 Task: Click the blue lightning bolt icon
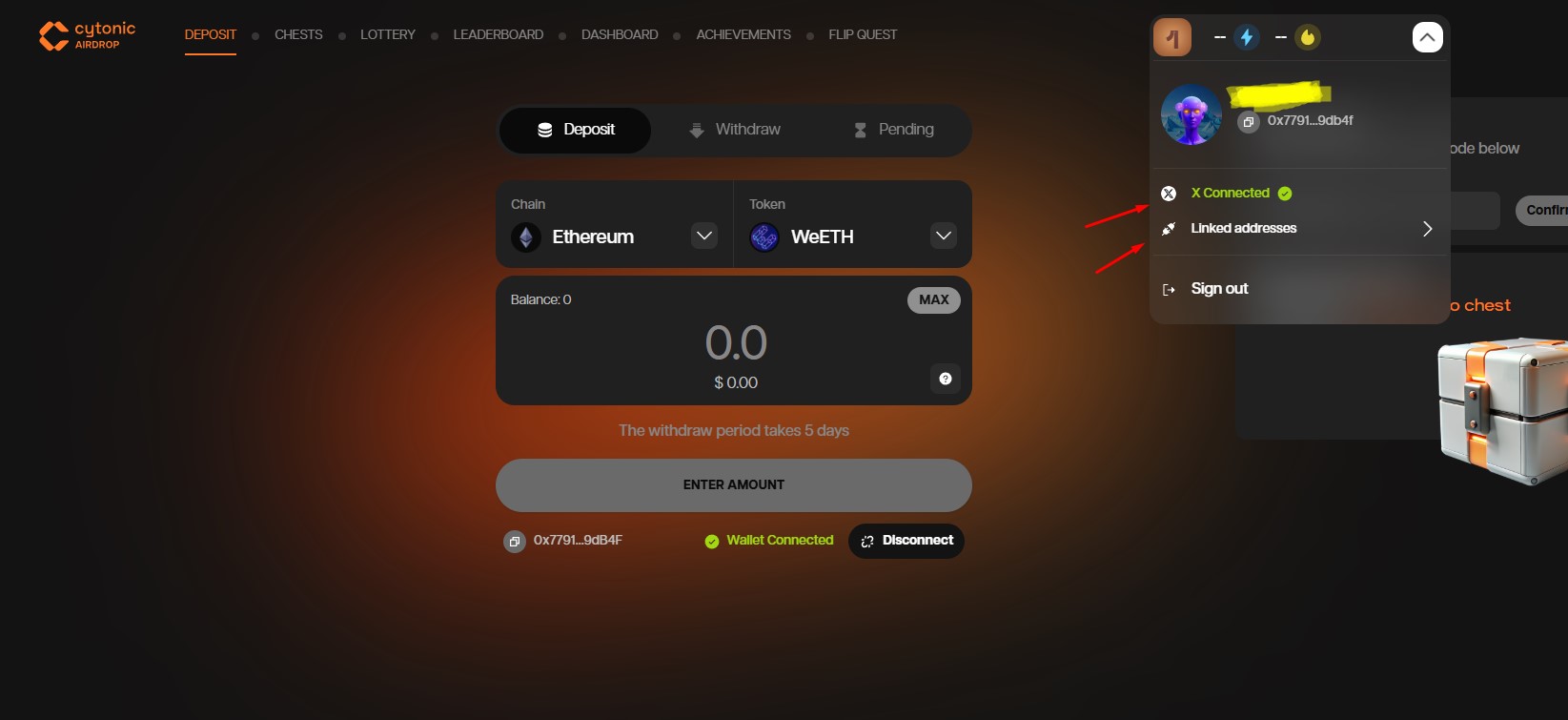pyautogui.click(x=1246, y=37)
